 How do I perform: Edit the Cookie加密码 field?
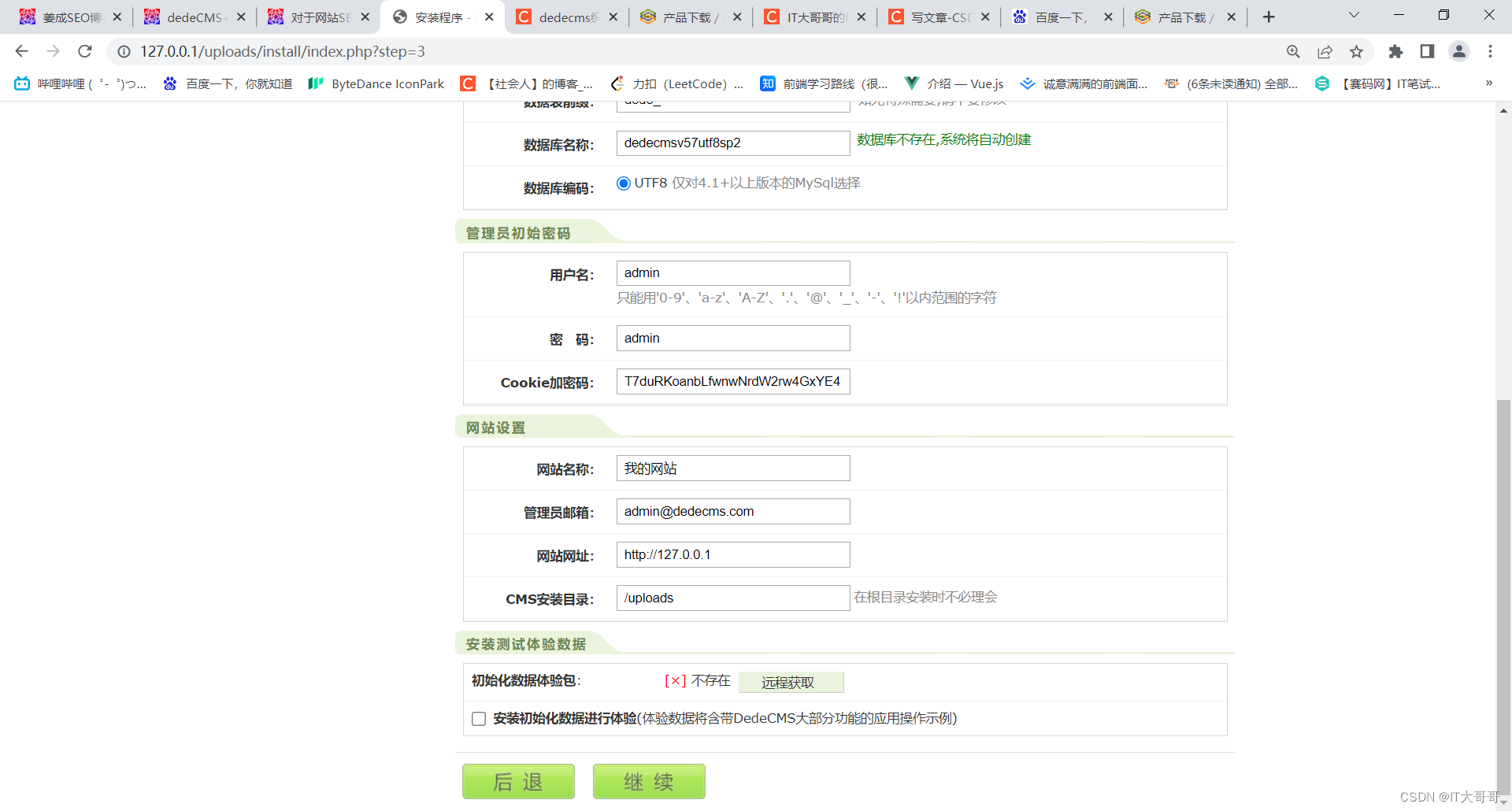733,382
